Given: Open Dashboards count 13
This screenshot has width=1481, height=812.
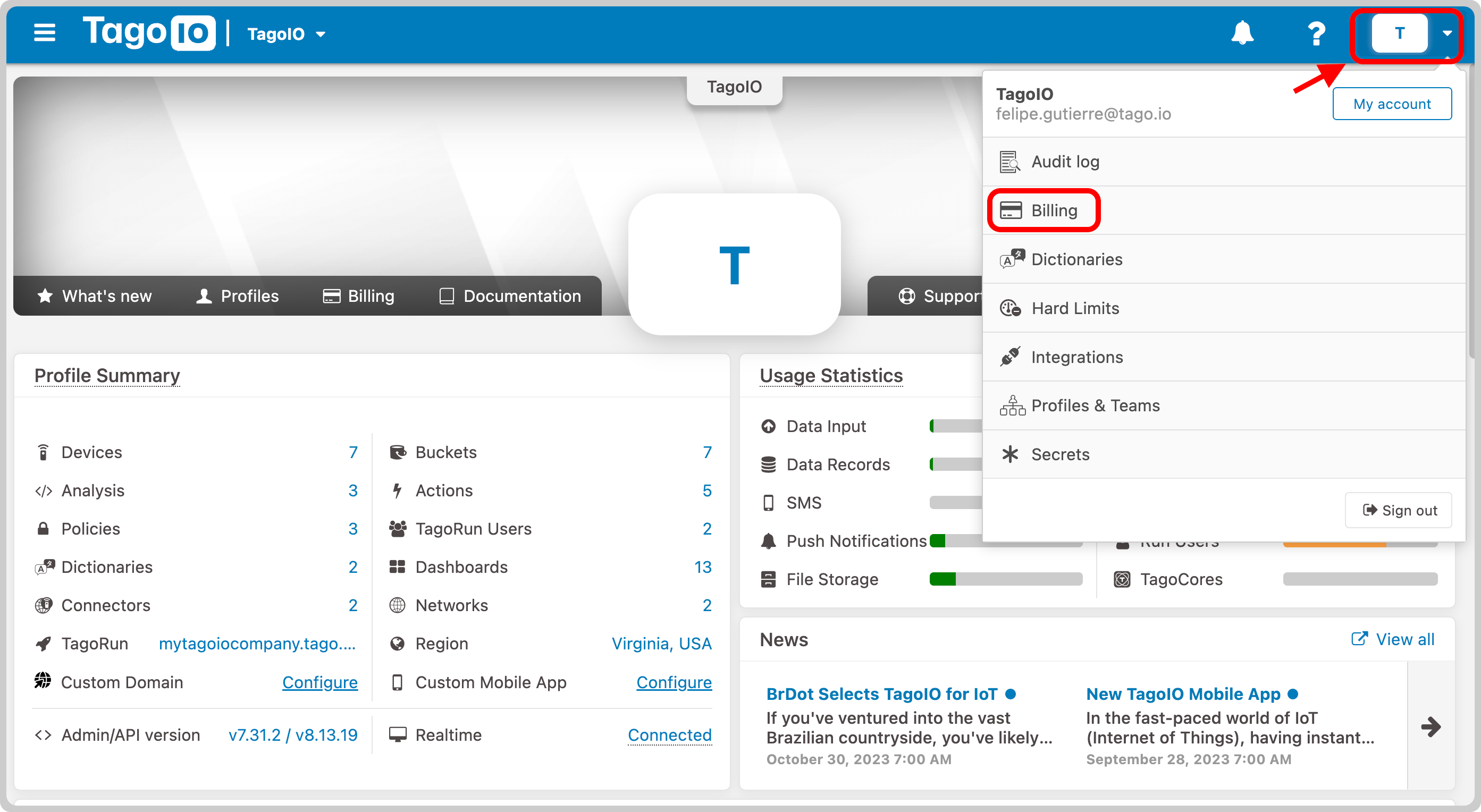Looking at the screenshot, I should click(x=703, y=567).
